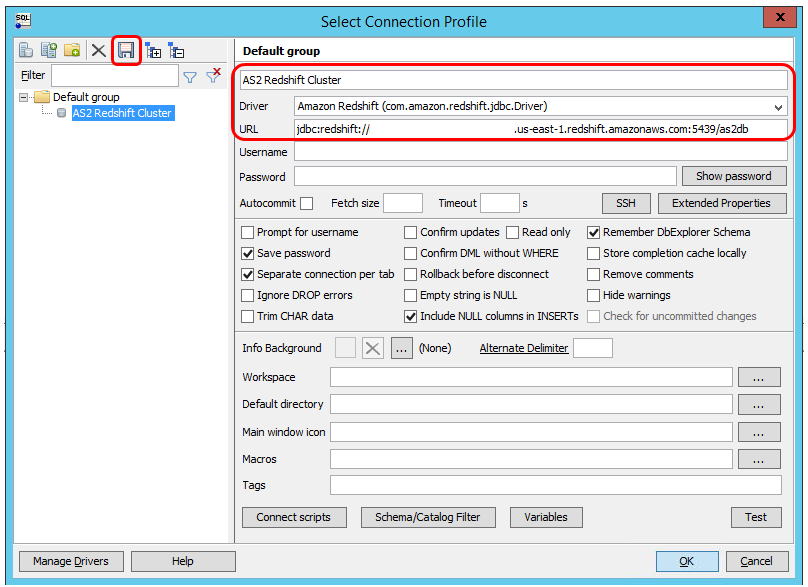This screenshot has width=808, height=587.
Task: Enable Trim CHAR data
Action: pos(247,316)
